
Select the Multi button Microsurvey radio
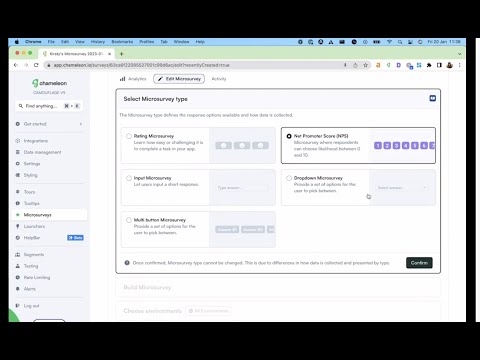coord(129,220)
